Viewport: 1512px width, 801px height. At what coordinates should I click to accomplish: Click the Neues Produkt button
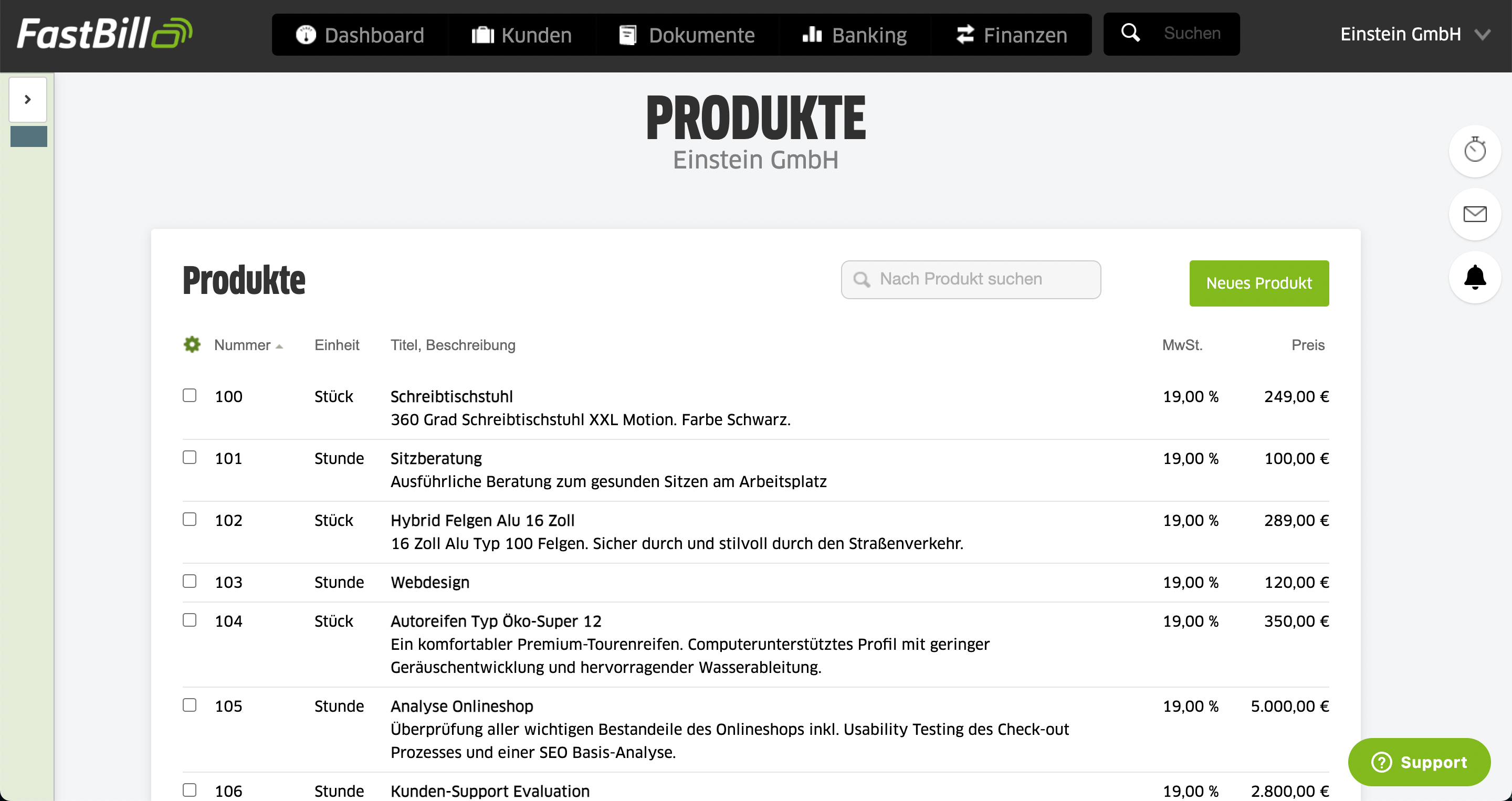click(1258, 283)
